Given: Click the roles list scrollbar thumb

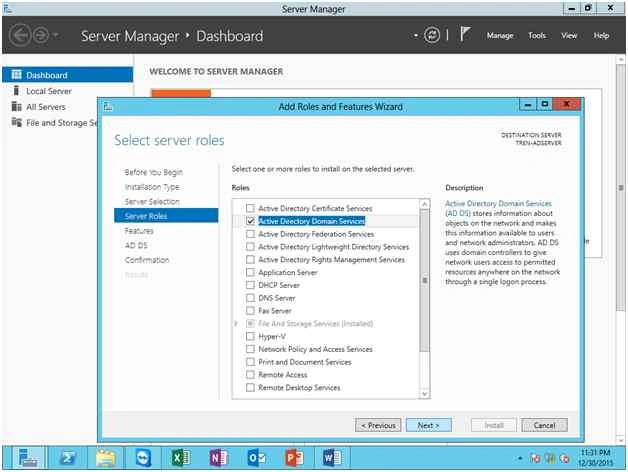Looking at the screenshot, I should [x=425, y=280].
